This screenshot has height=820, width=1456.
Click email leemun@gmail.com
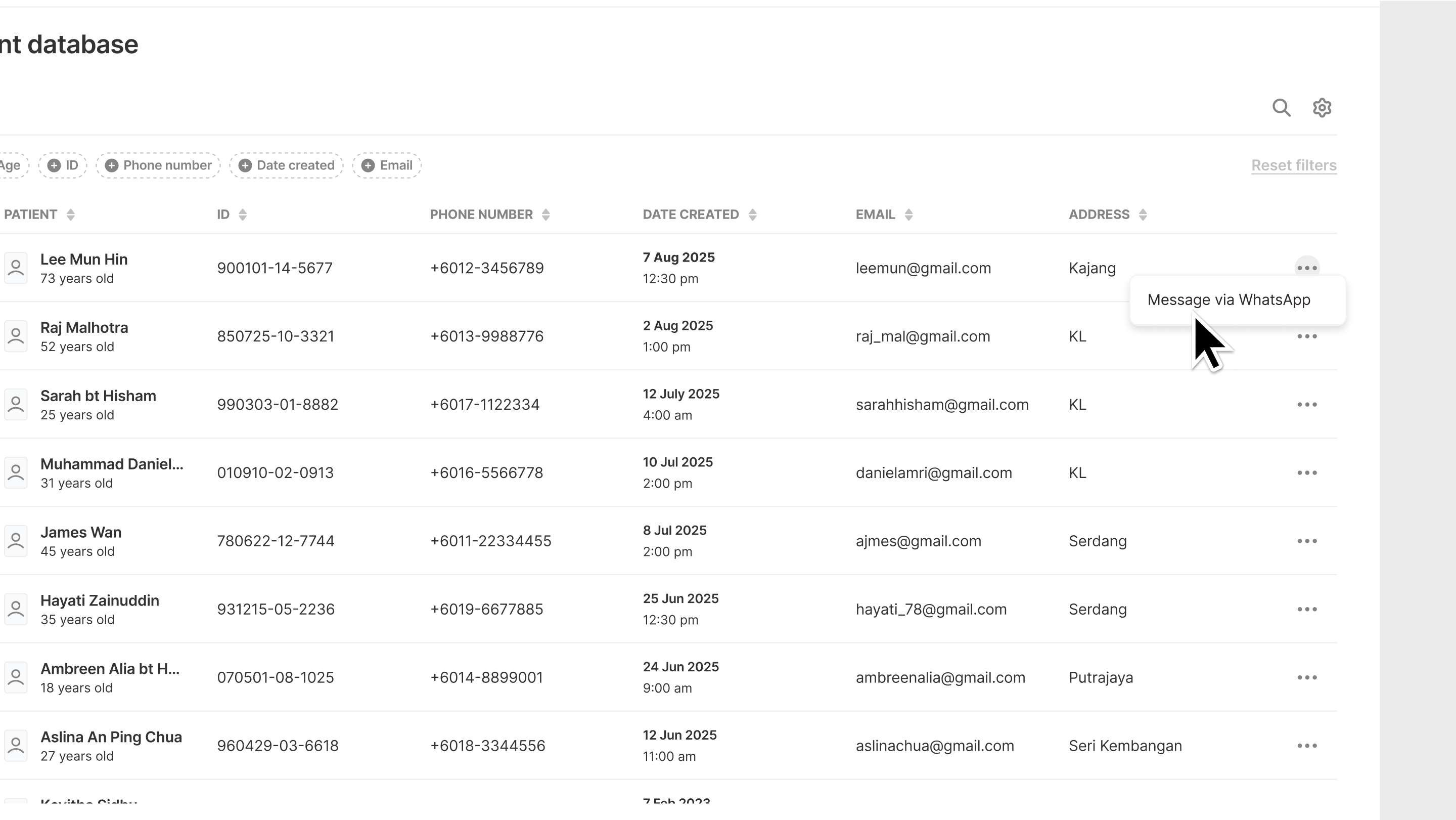tap(923, 268)
